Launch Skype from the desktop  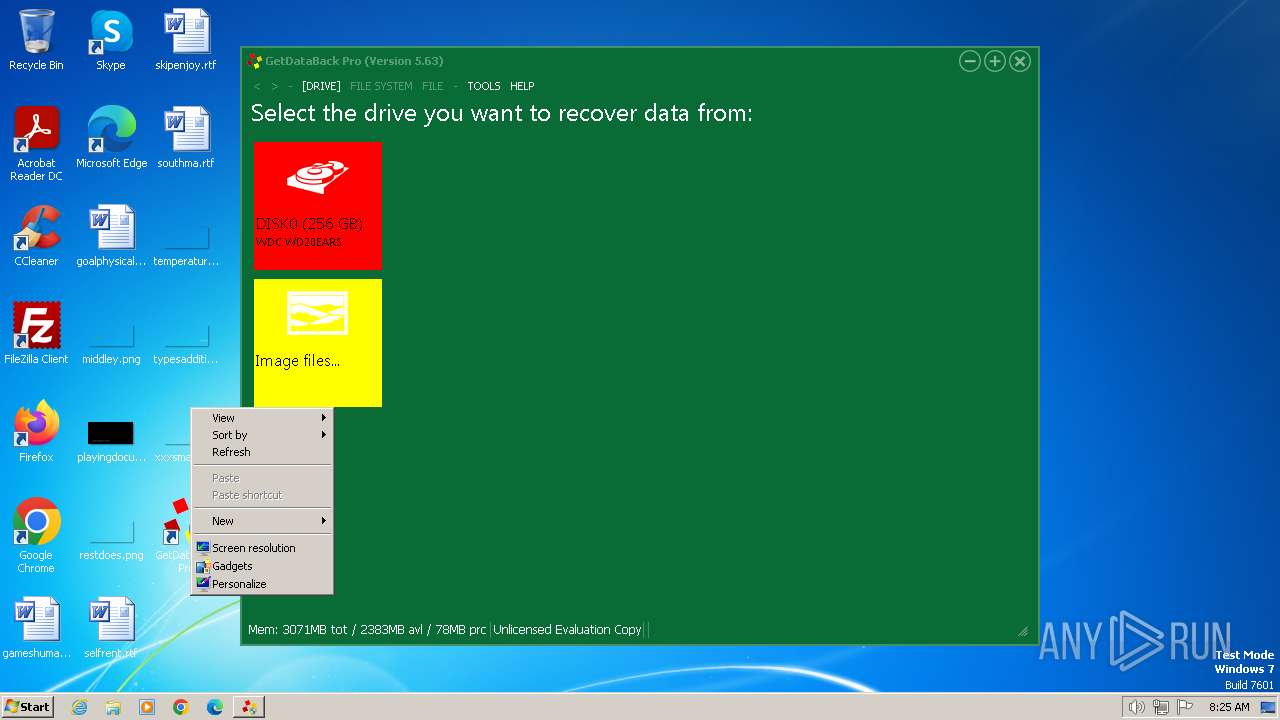pos(110,40)
